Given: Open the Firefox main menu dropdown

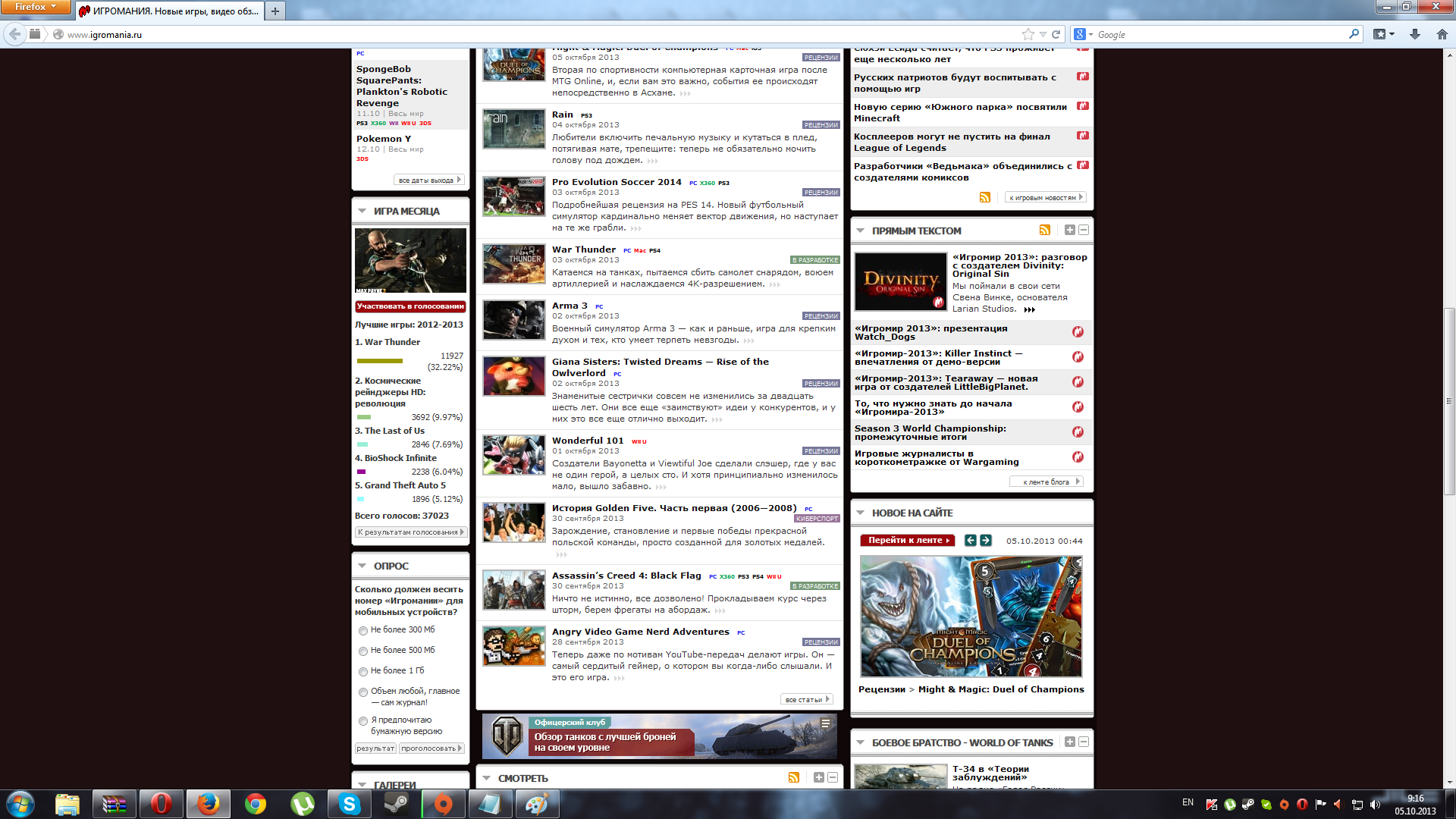Looking at the screenshot, I should [x=35, y=7].
